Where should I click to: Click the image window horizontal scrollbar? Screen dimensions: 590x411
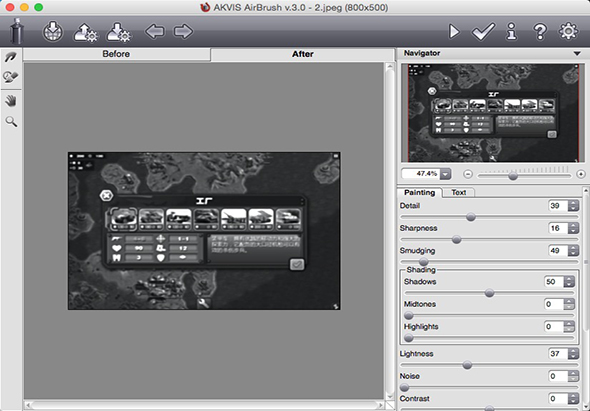(x=205, y=405)
